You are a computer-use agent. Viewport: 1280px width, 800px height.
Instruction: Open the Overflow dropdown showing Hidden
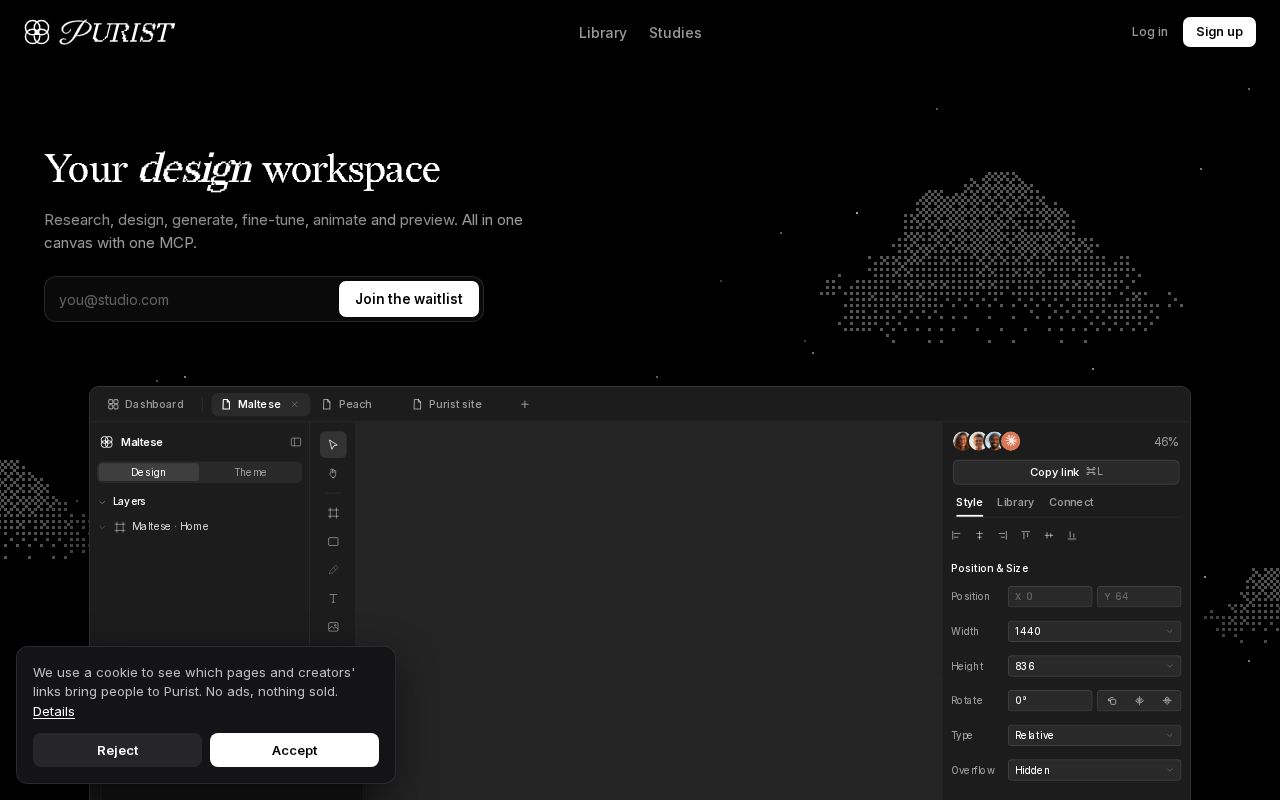1094,770
